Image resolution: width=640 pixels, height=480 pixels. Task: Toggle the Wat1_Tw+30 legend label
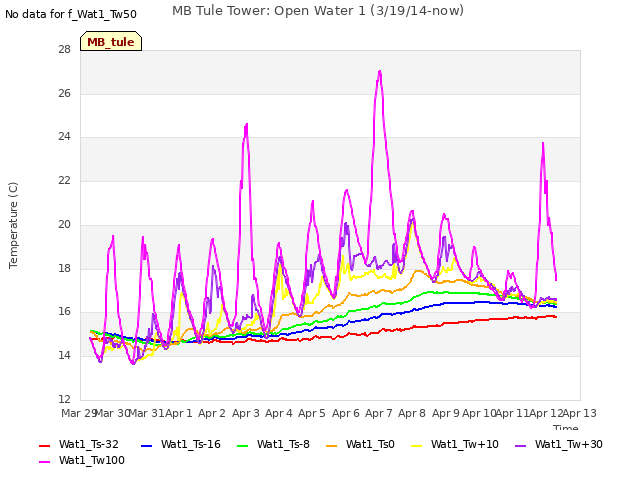click(569, 444)
